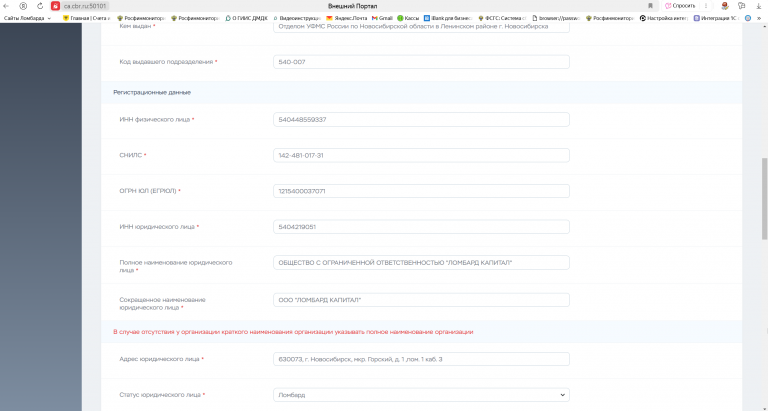Bookmark this page using the bookmark icon

pyautogui.click(x=650, y=6)
